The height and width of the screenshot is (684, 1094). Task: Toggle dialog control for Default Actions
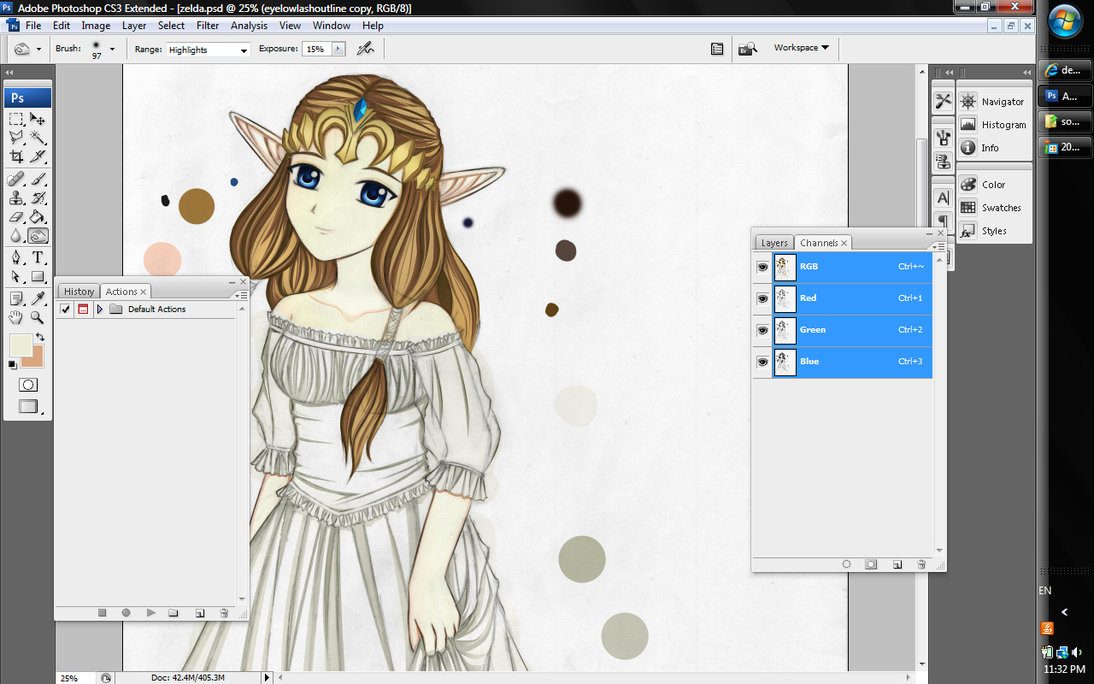pyautogui.click(x=83, y=309)
